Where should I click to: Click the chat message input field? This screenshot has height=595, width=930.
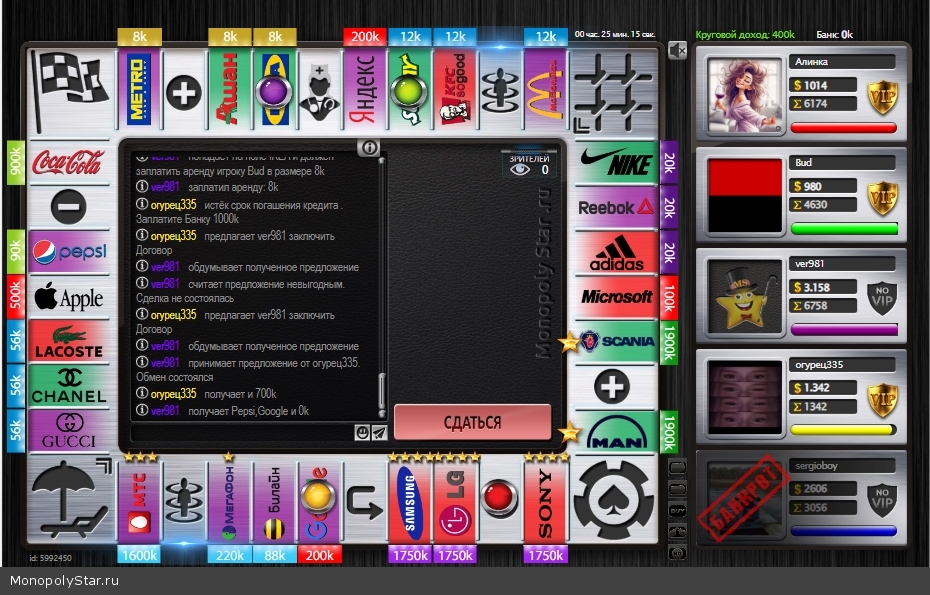coord(242,432)
